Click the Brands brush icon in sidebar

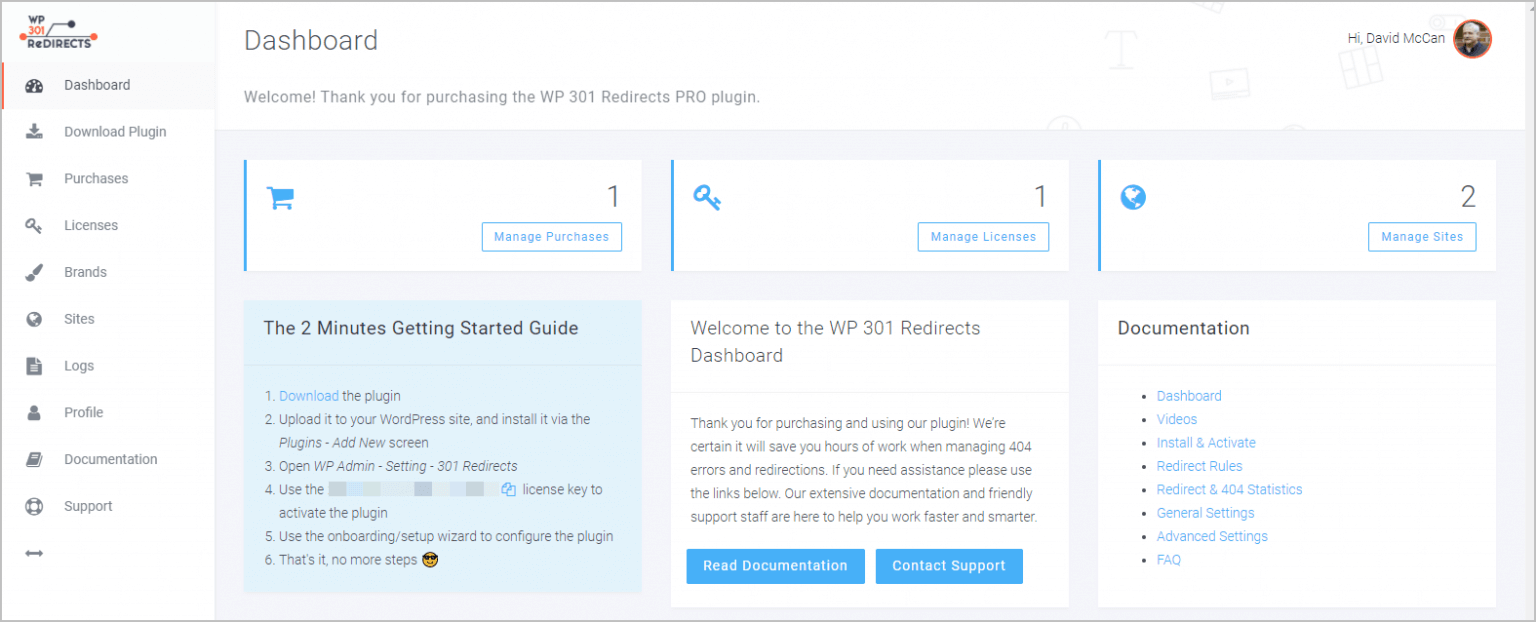pos(33,271)
